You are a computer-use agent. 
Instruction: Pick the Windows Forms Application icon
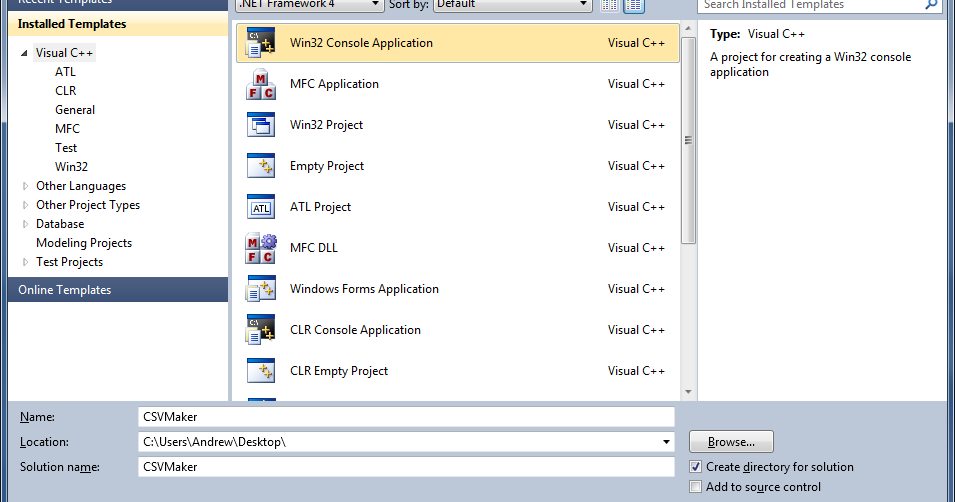coord(261,289)
